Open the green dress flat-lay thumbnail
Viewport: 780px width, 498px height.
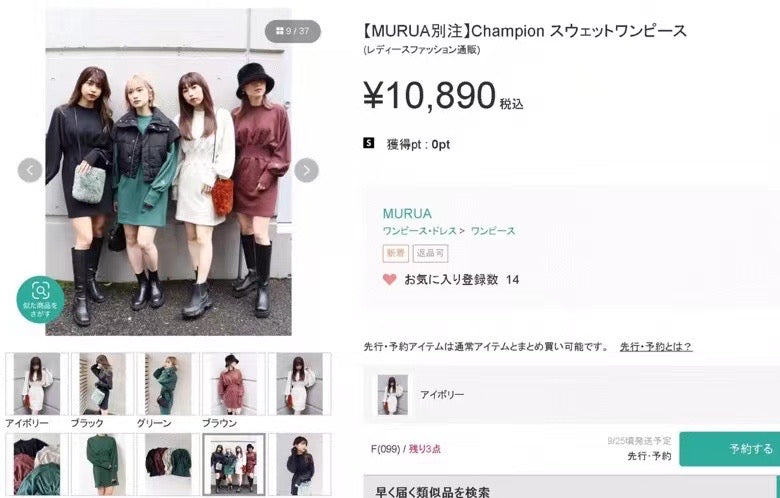(x=102, y=464)
